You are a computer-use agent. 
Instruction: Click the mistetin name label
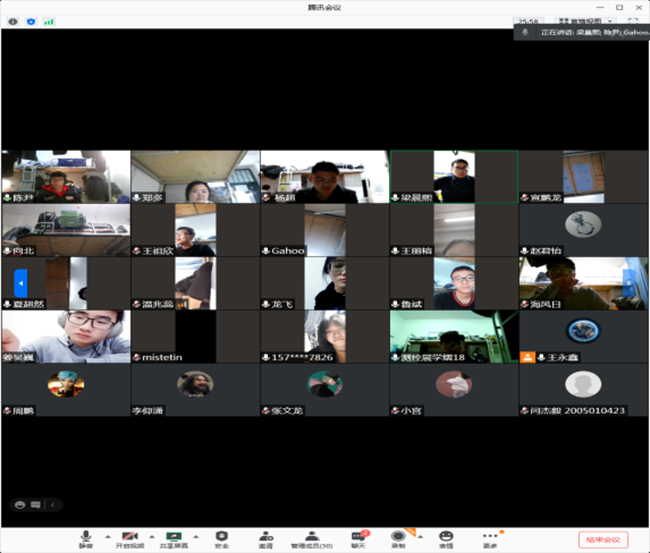coord(162,357)
